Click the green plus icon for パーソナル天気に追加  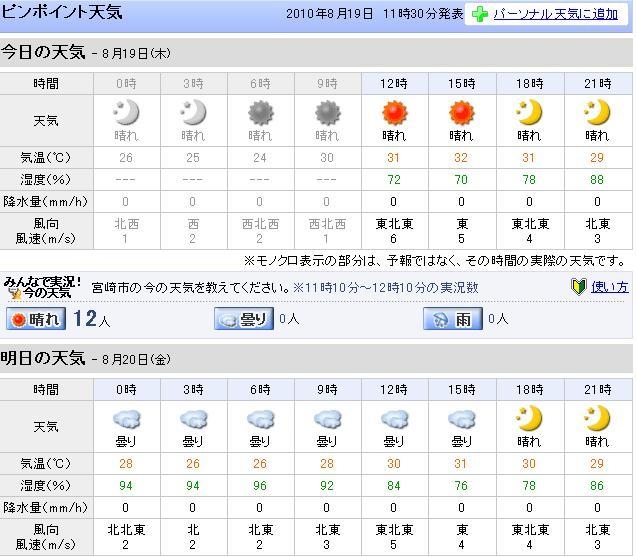tap(480, 14)
